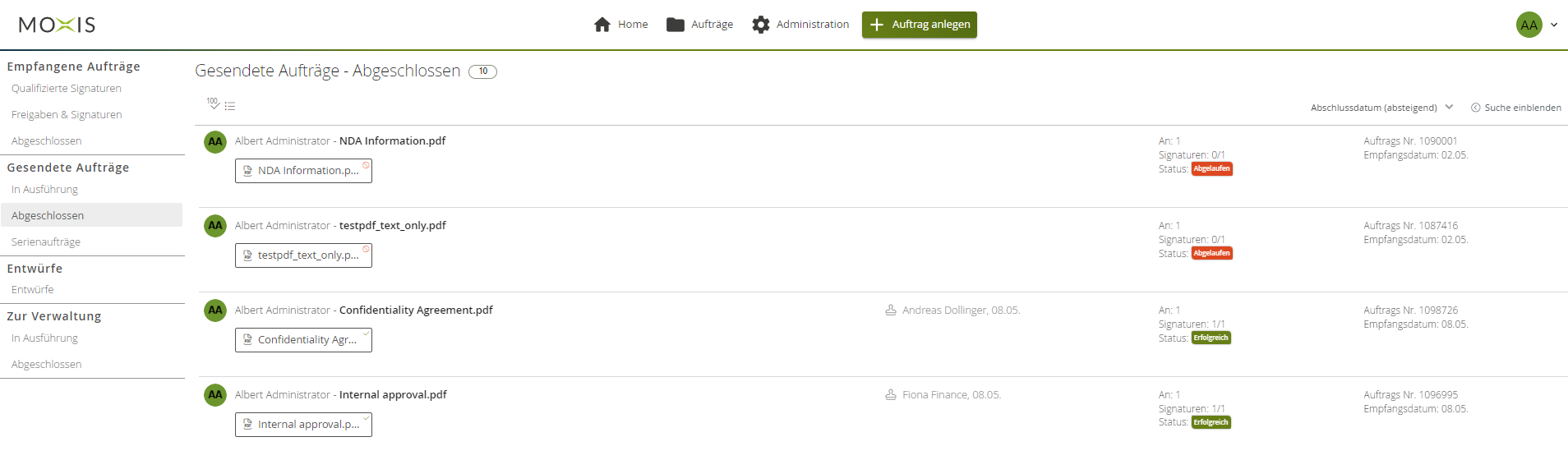The width and height of the screenshot is (1568, 460).
Task: Click the stamp icon beside Andreas Dollinger
Action: pos(890,310)
